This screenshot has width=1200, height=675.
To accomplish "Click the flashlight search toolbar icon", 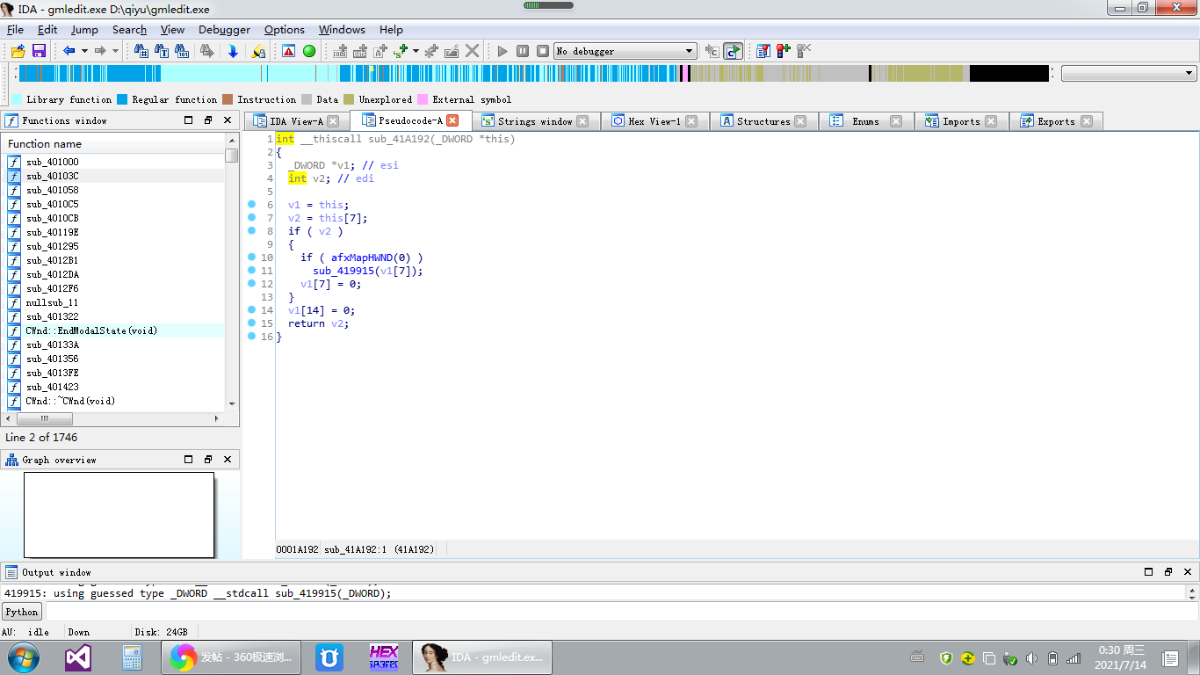I will tap(259, 51).
